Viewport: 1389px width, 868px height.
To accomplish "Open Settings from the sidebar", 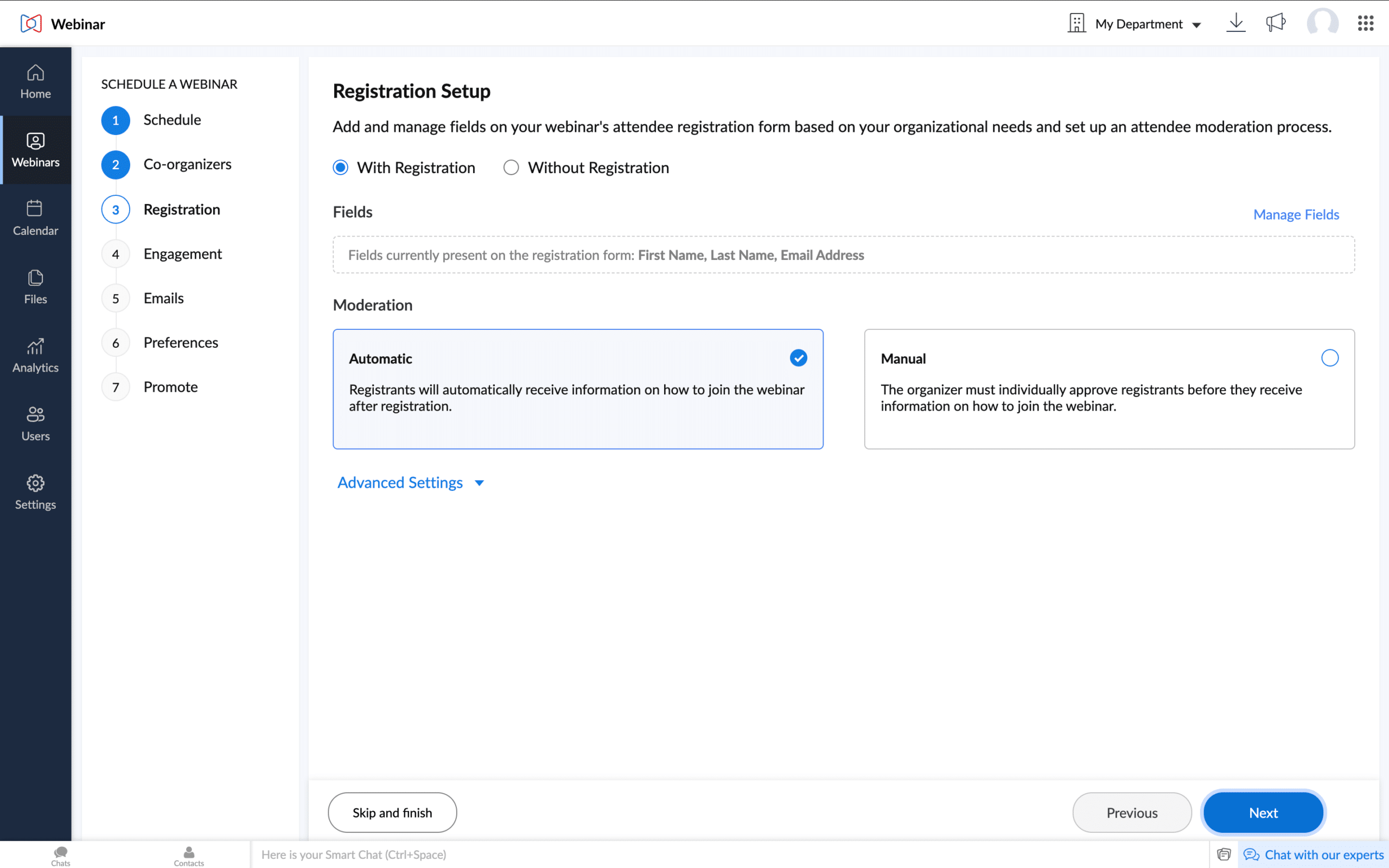I will pyautogui.click(x=36, y=492).
